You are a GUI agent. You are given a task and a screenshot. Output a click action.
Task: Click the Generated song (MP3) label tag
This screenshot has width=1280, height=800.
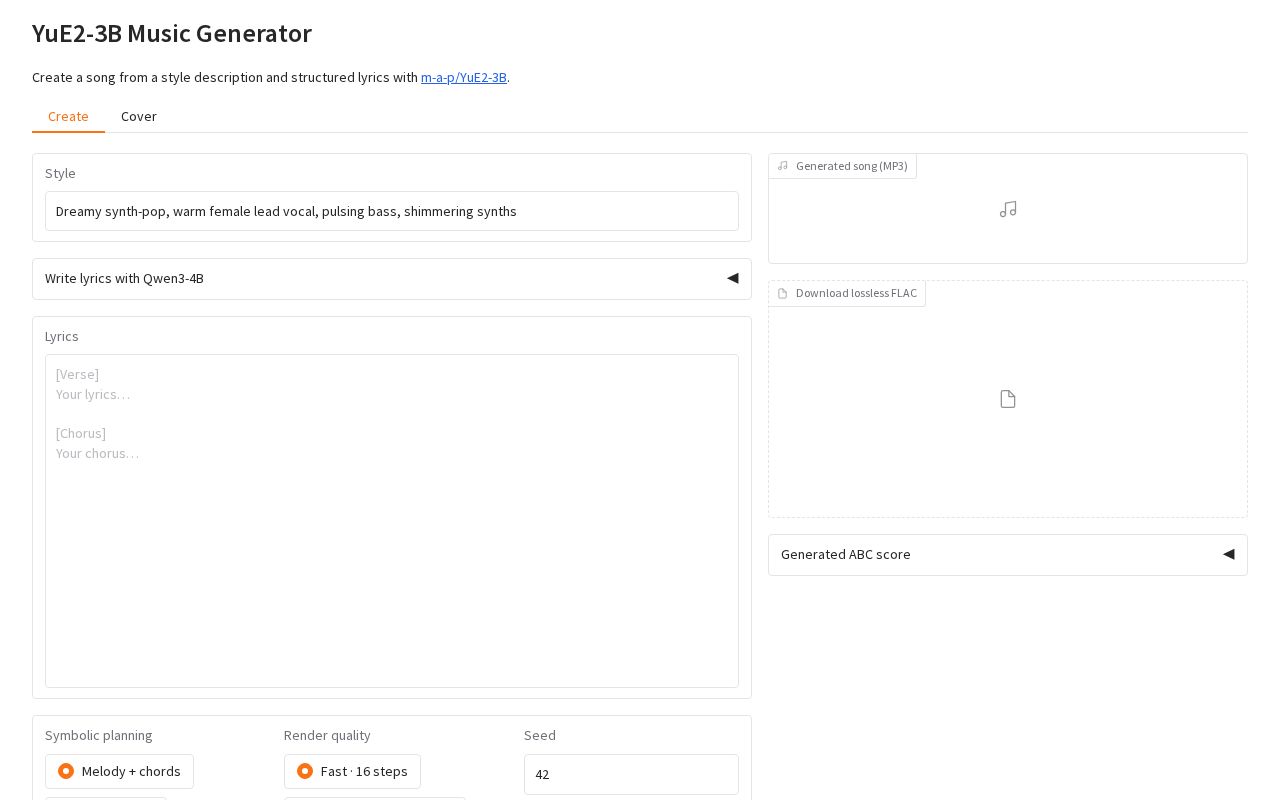[x=843, y=166]
